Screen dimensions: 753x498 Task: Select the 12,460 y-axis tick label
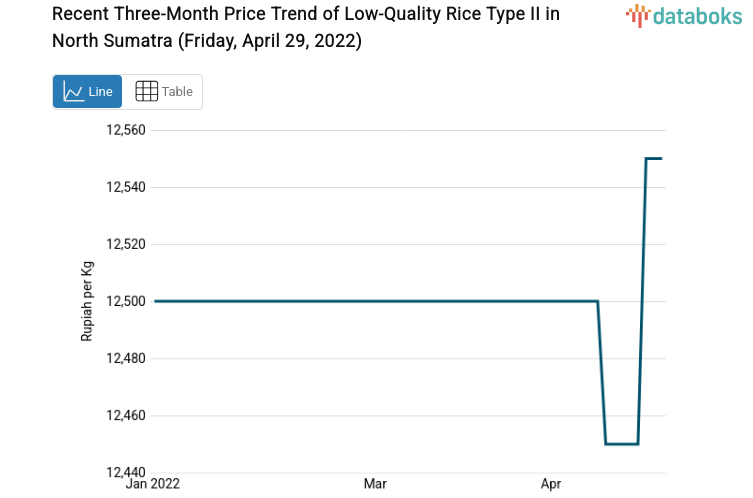[x=127, y=415]
